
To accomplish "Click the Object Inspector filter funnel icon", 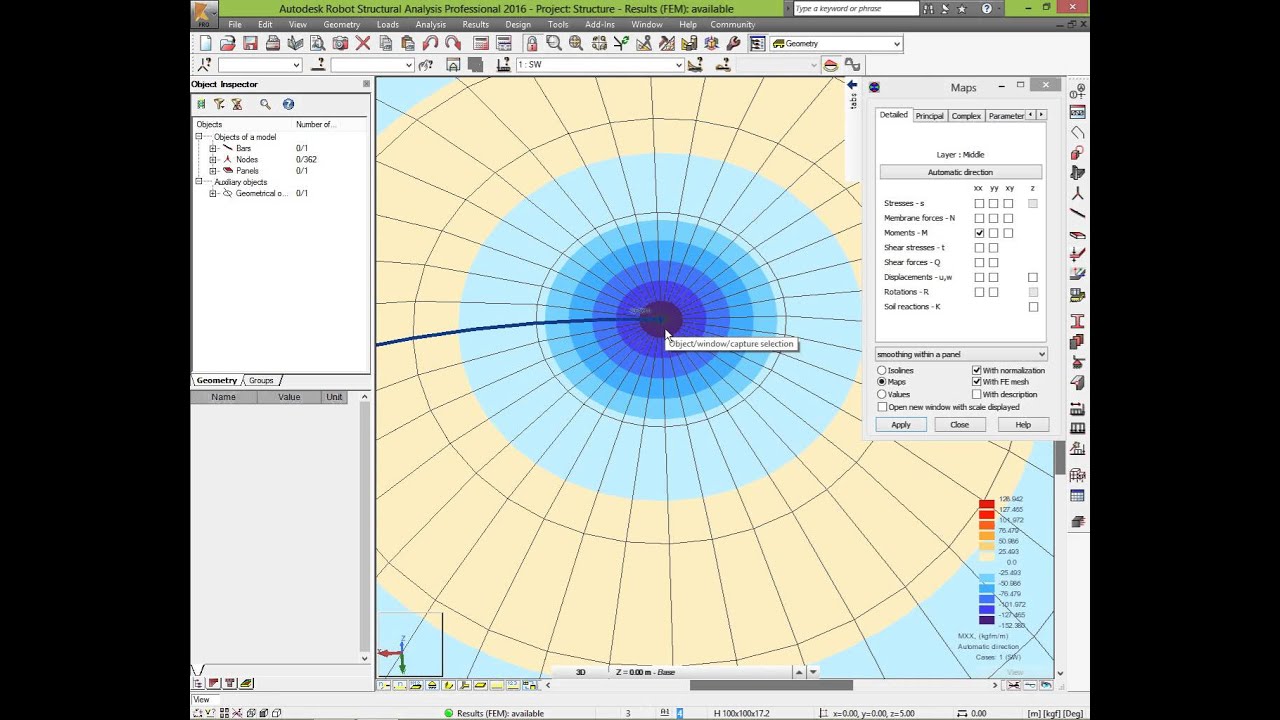I will click(x=218, y=104).
